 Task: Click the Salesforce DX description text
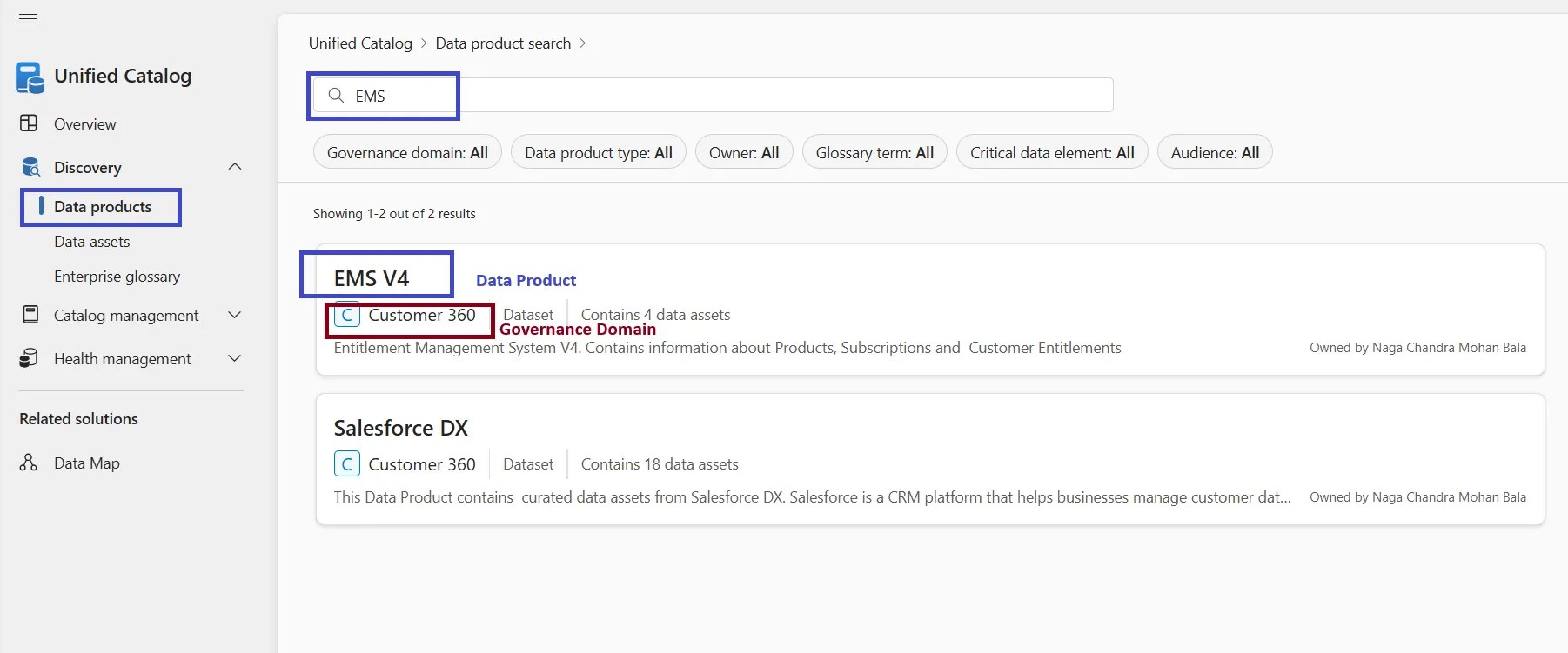click(813, 497)
